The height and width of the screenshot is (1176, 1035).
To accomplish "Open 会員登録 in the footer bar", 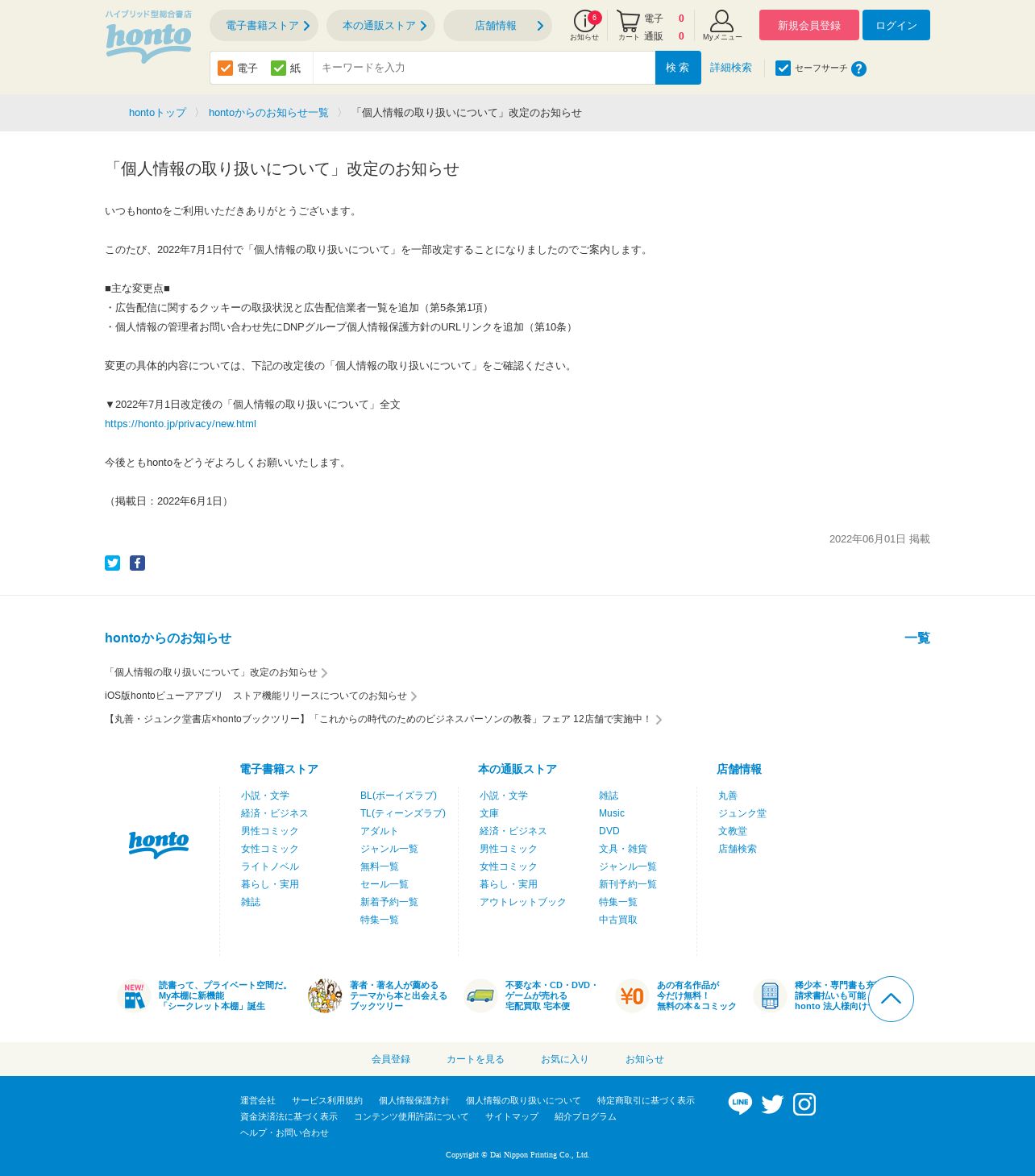I will point(391,1059).
